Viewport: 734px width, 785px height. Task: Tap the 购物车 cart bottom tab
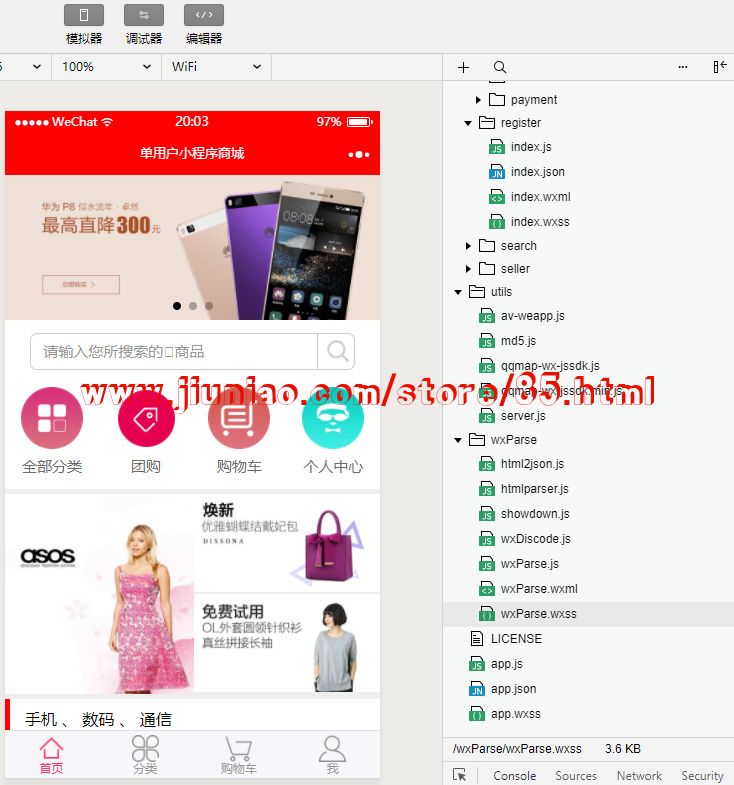pos(239,755)
